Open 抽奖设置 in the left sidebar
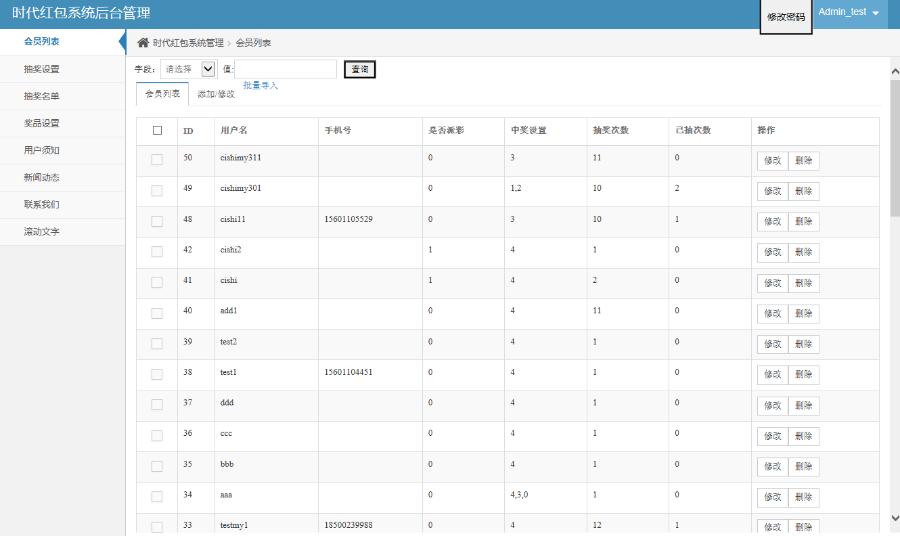Screen dimensions: 900x536 click(x=42, y=69)
